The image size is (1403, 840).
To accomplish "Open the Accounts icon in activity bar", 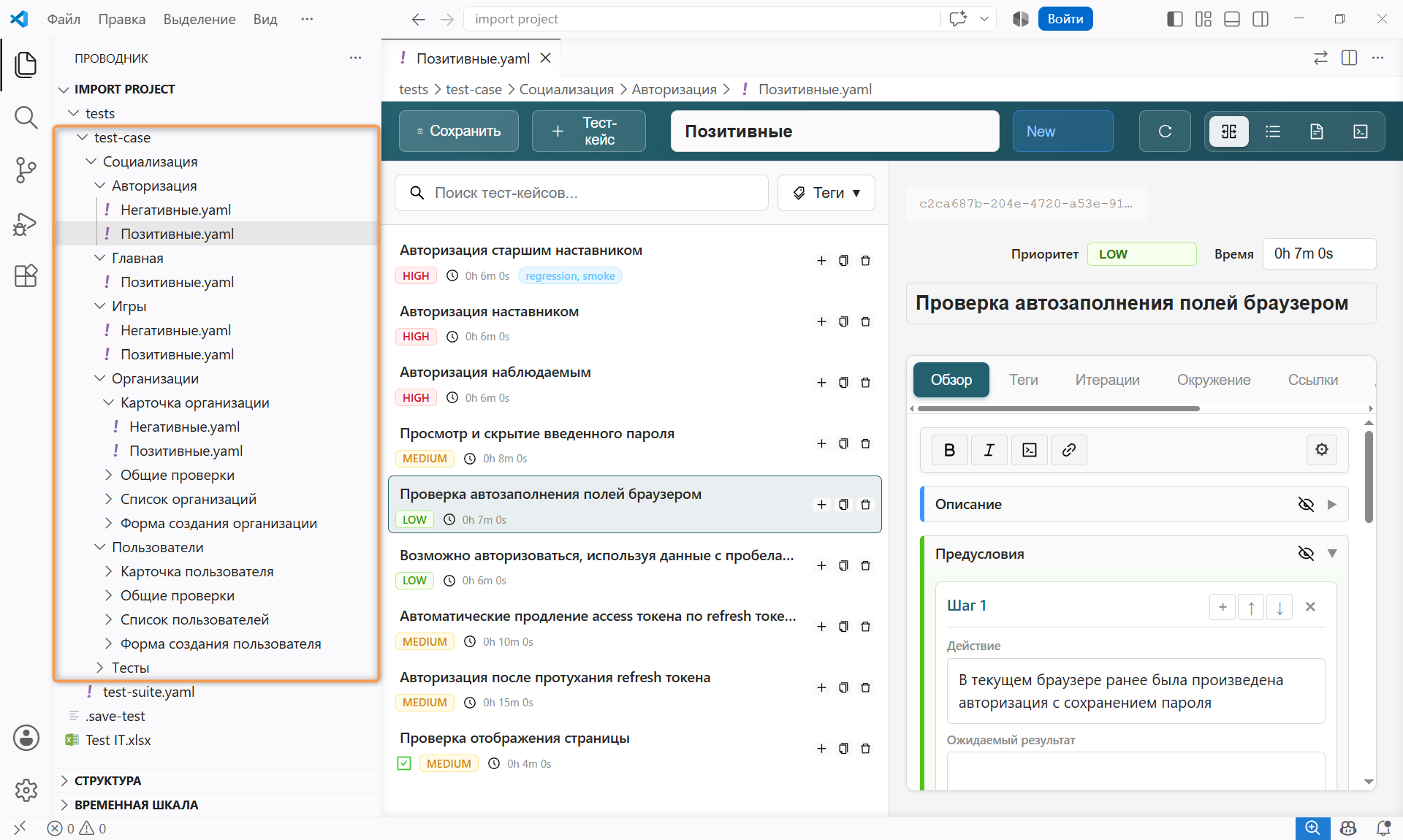I will (26, 738).
